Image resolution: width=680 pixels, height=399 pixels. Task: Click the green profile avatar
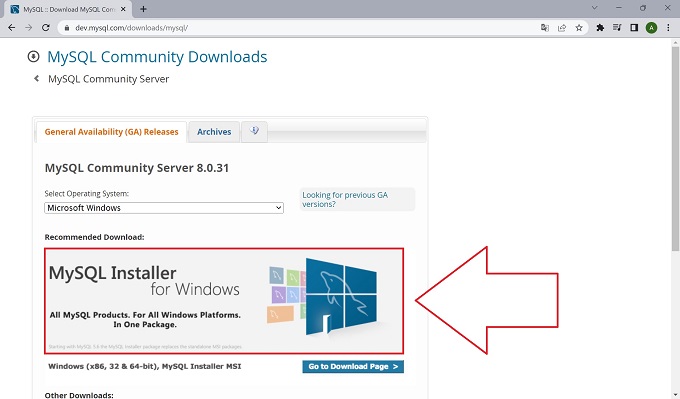(651, 28)
